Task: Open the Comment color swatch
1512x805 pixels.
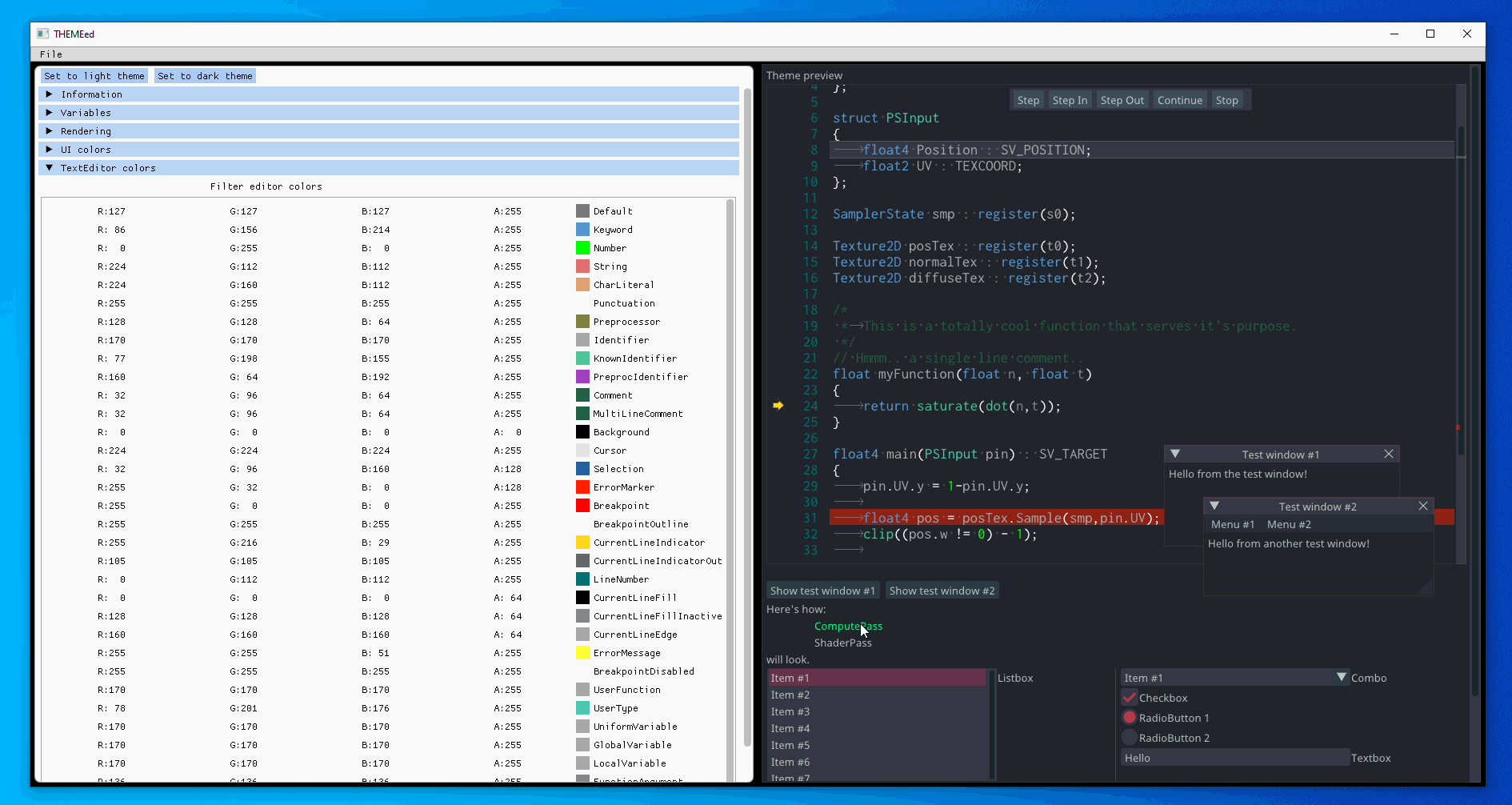Action: point(582,395)
